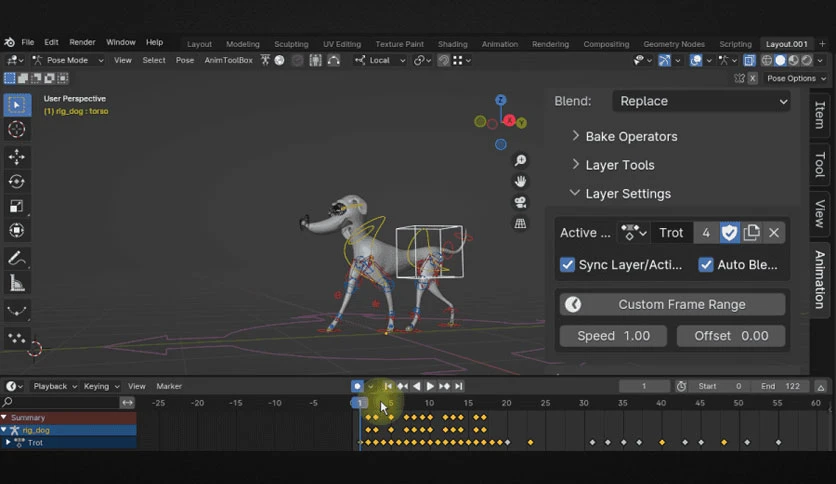Jump to the start frame

click(x=388, y=386)
